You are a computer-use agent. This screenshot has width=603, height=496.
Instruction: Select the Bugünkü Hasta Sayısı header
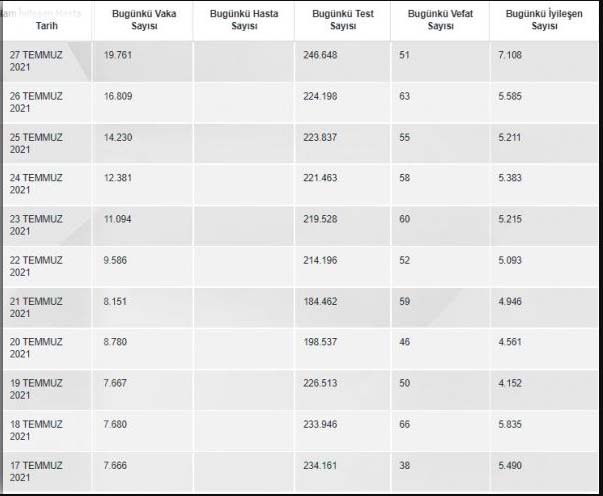(244, 20)
